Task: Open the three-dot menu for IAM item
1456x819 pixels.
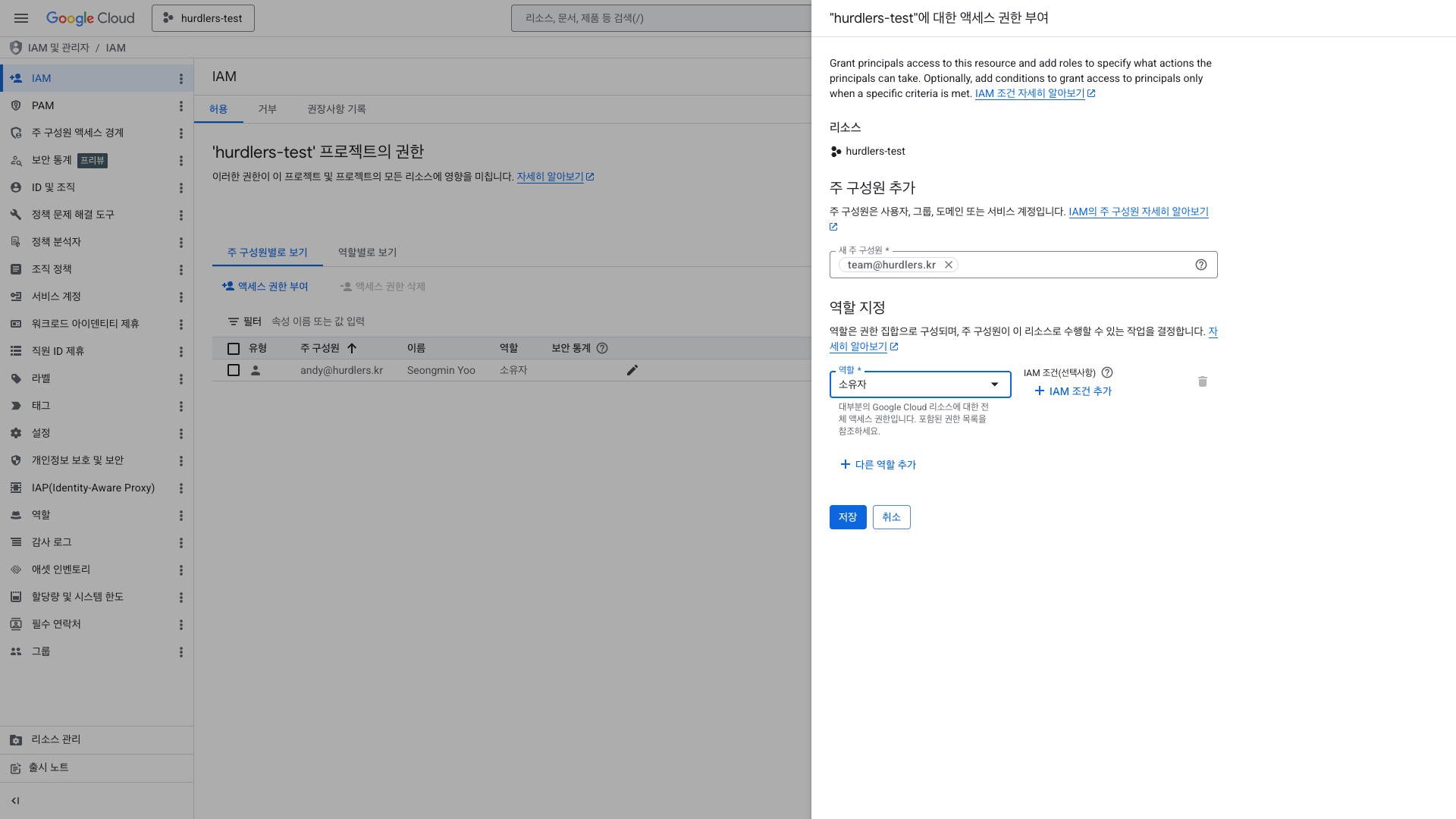Action: coord(181,79)
